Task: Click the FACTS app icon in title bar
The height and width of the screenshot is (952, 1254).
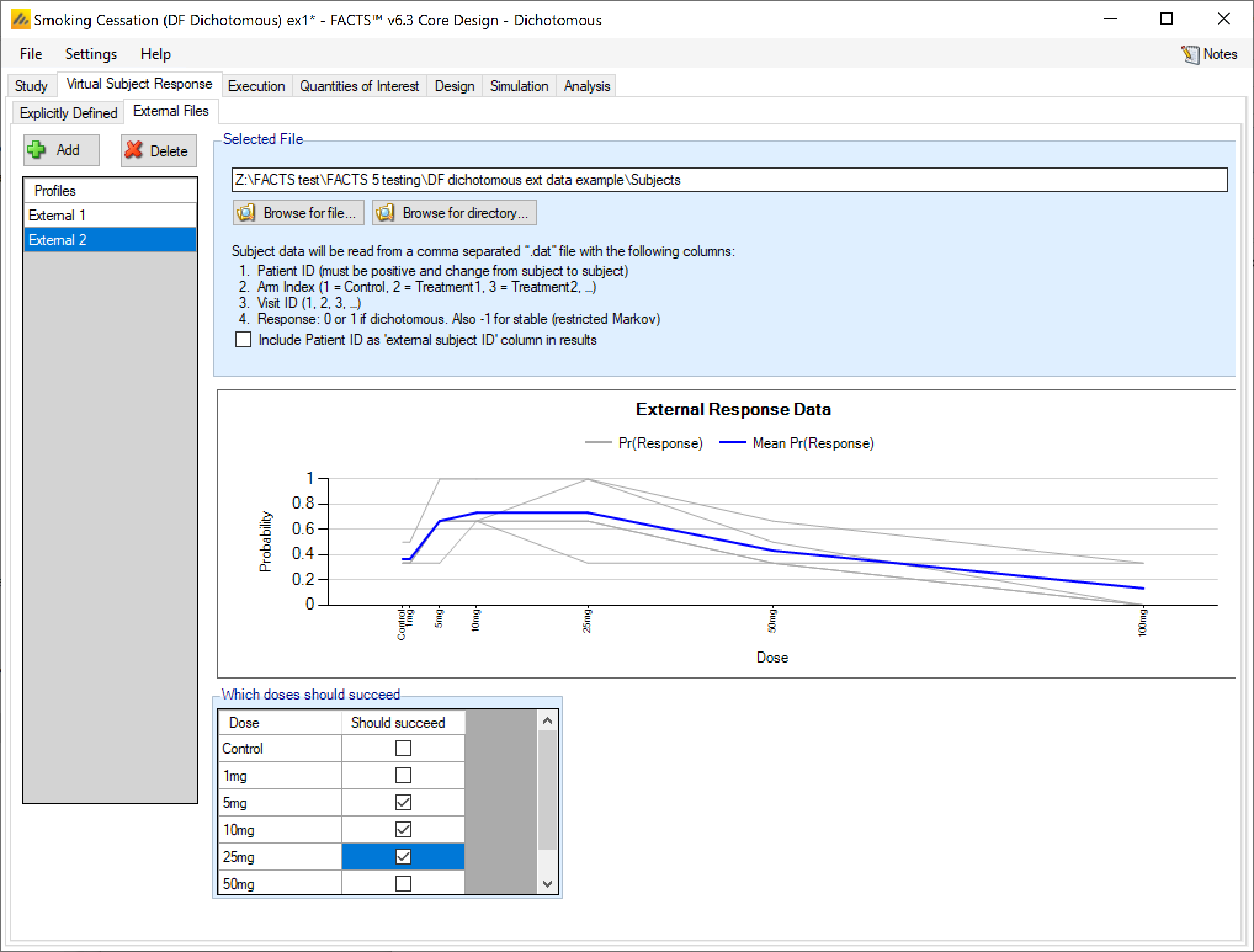Action: pyautogui.click(x=20, y=20)
